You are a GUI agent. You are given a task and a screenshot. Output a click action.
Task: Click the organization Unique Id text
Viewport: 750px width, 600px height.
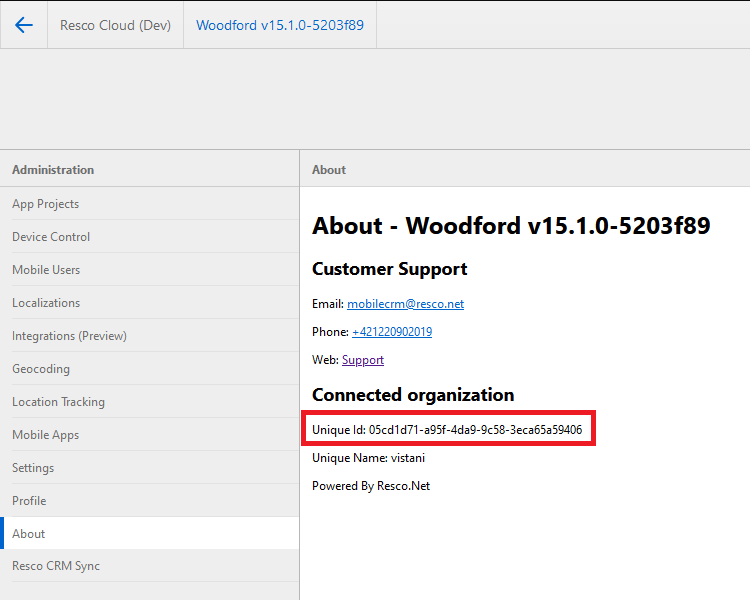[447, 430]
